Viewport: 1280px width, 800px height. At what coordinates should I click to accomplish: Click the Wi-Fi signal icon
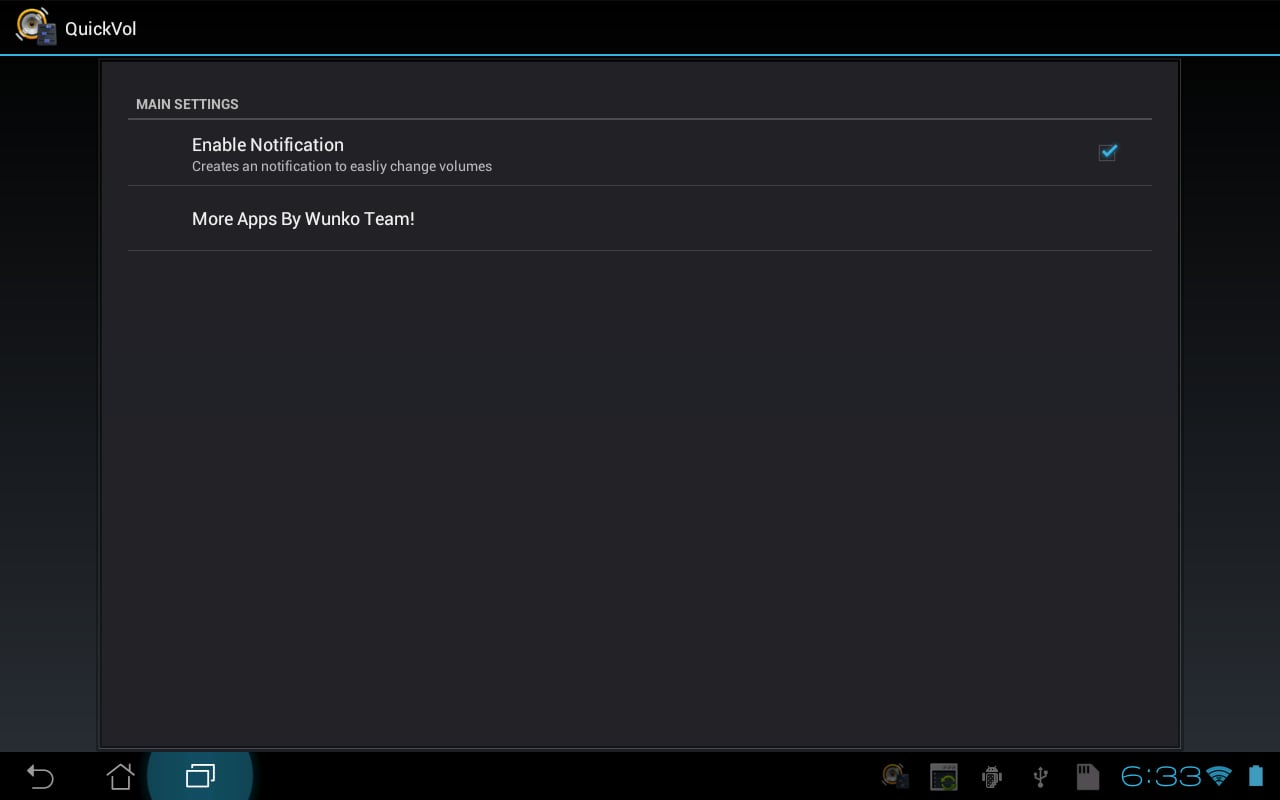click(x=1219, y=776)
